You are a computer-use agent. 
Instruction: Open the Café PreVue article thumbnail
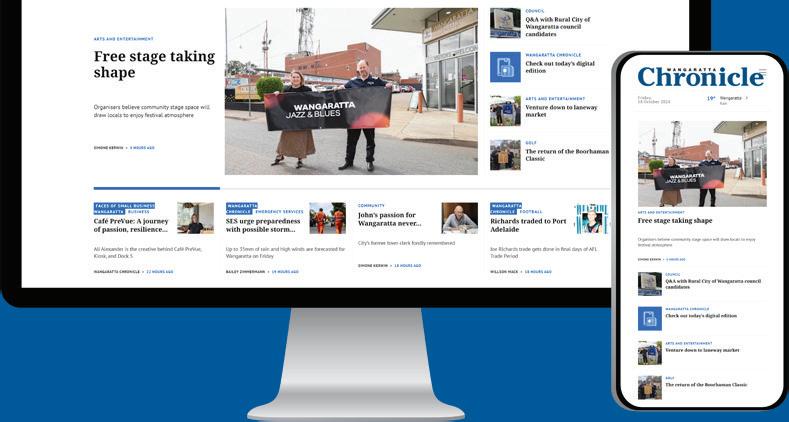[x=195, y=218]
